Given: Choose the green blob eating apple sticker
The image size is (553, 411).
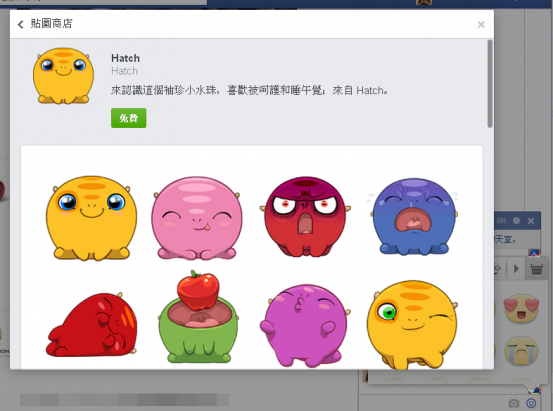Looking at the screenshot, I should click(x=199, y=317).
